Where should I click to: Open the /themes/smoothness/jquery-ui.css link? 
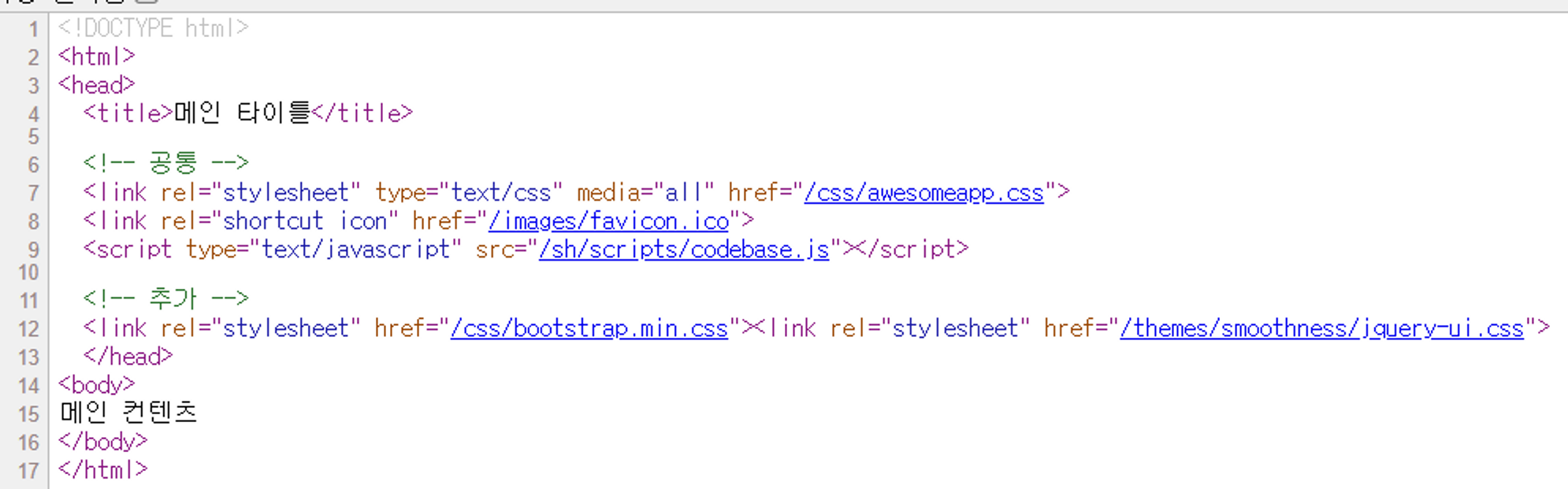tap(1321, 328)
